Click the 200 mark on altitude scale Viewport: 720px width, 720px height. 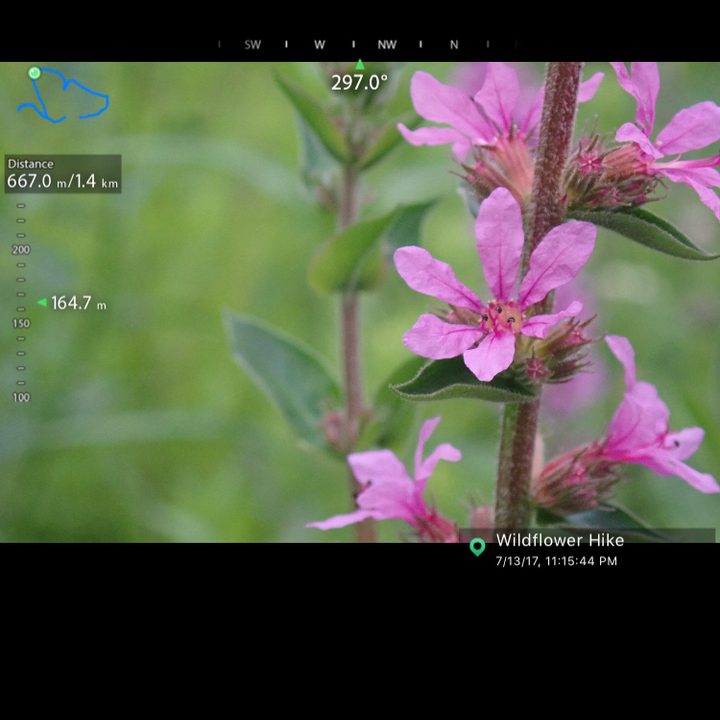(x=21, y=250)
